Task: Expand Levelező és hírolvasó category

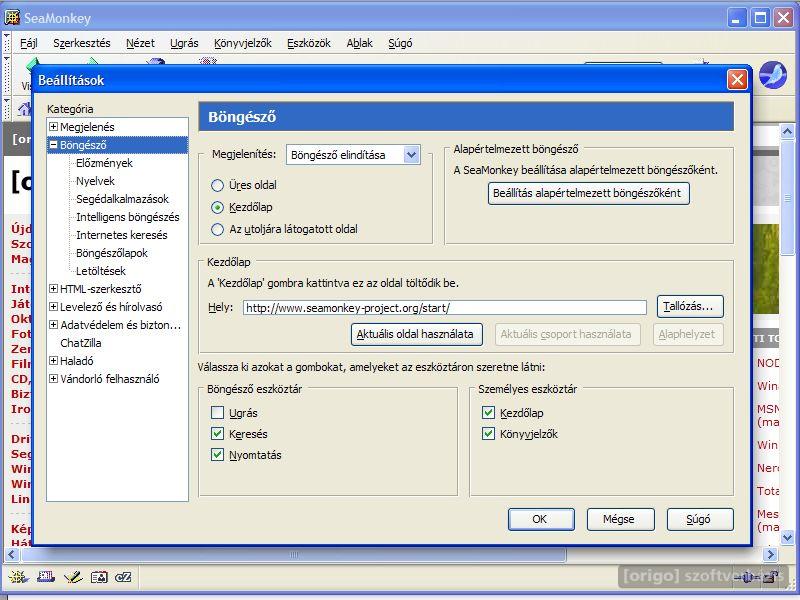Action: 53,307
